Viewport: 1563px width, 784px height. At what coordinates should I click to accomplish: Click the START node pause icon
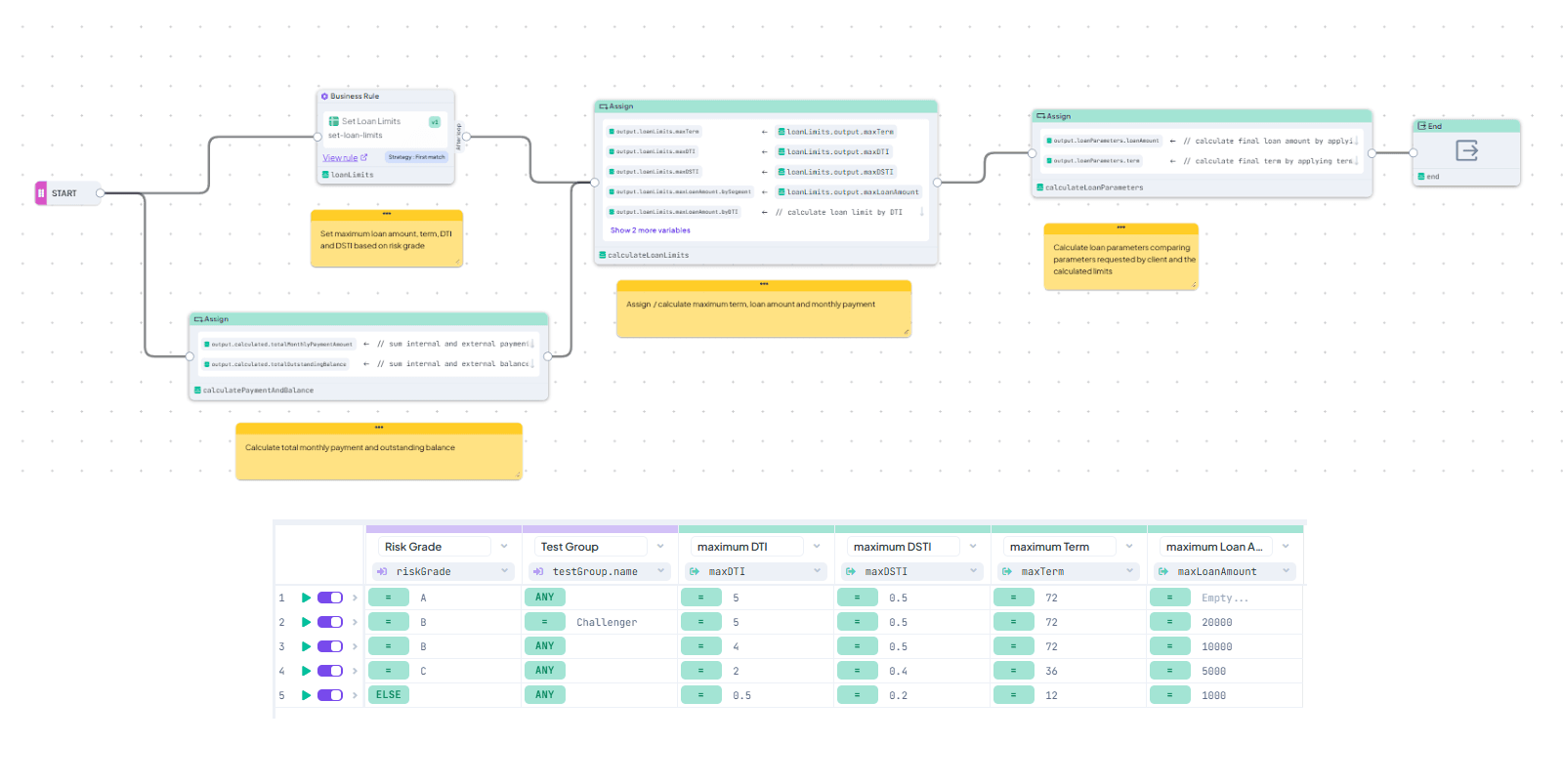coord(41,193)
